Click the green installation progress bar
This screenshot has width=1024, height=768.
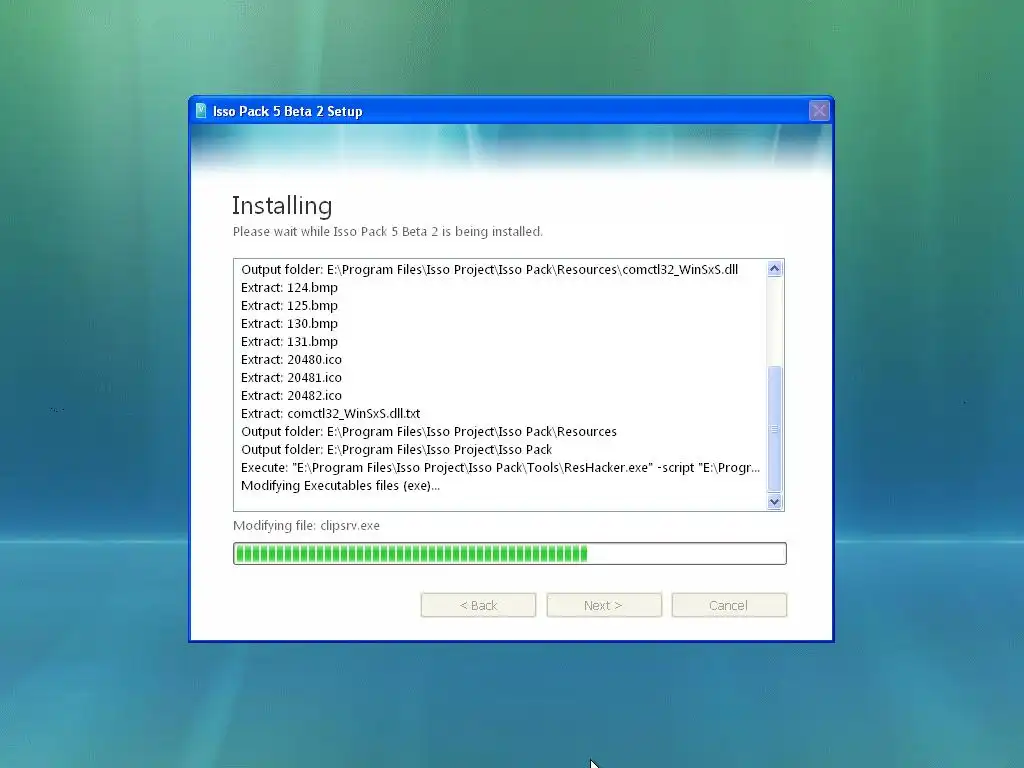click(509, 553)
